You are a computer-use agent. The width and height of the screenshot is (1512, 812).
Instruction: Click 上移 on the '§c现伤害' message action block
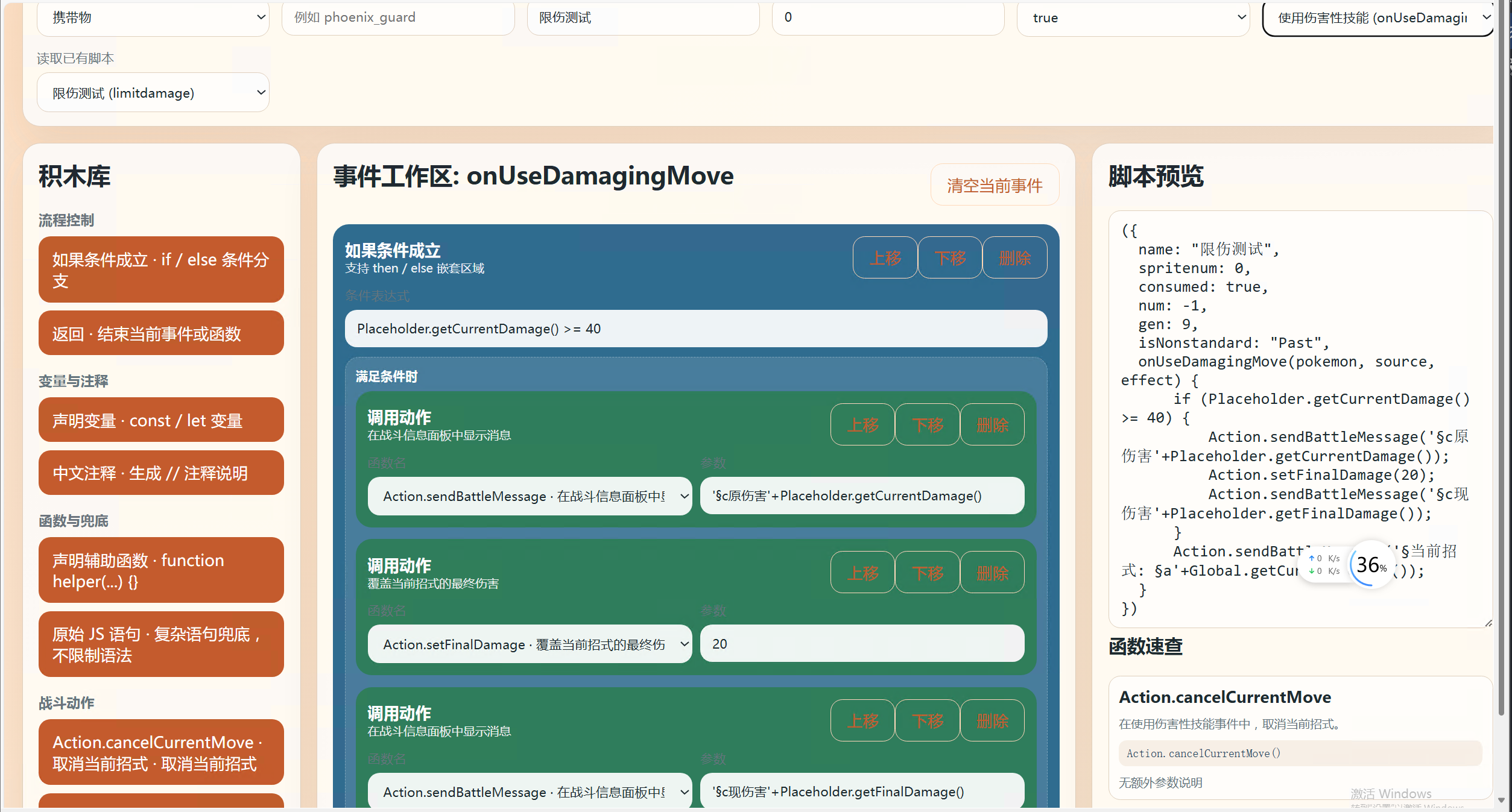click(863, 720)
